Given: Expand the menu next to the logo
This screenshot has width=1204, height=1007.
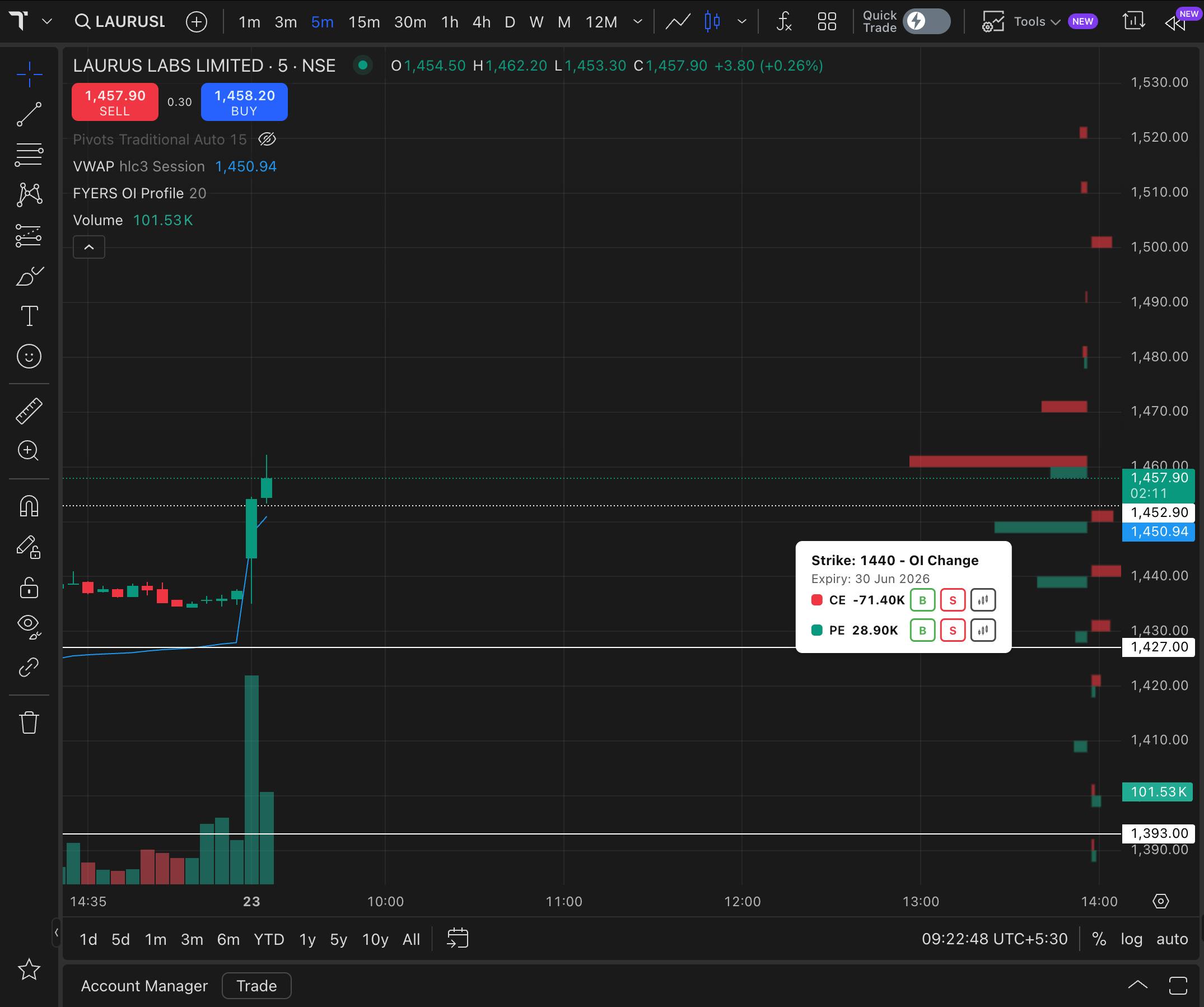Looking at the screenshot, I should tap(48, 21).
